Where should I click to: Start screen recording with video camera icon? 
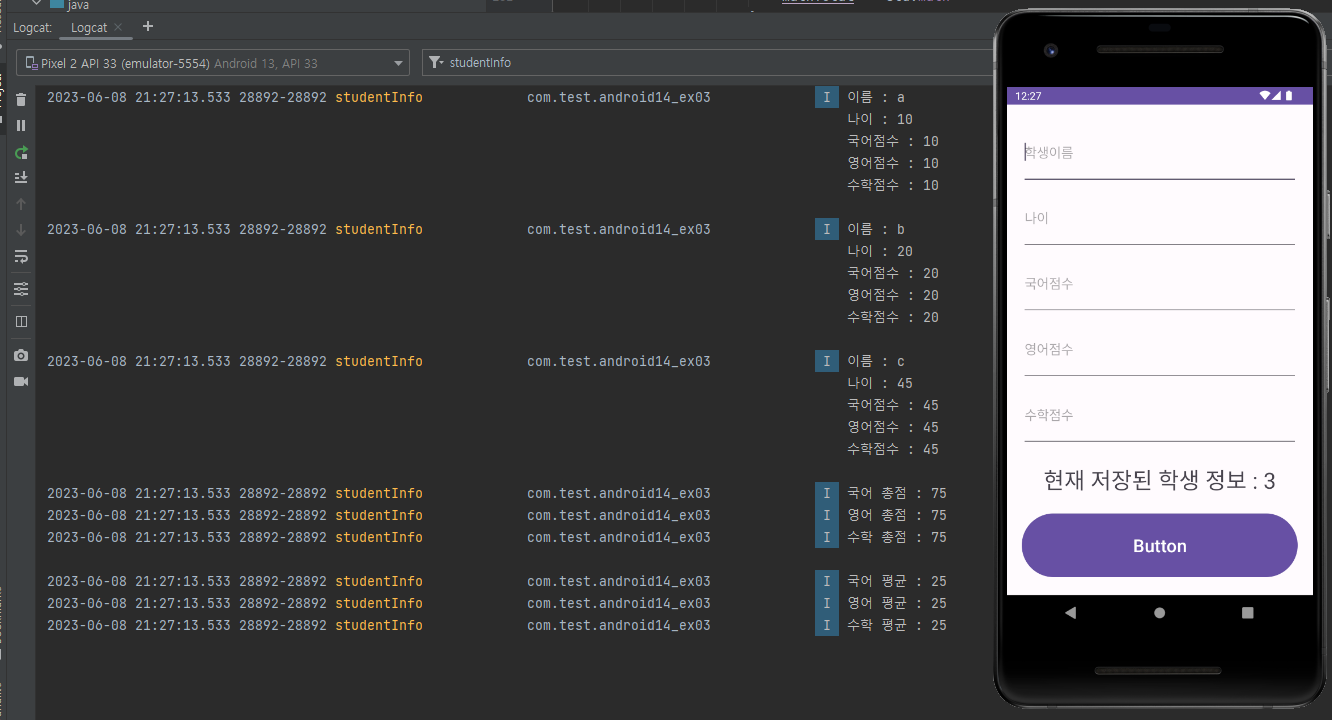click(21, 381)
